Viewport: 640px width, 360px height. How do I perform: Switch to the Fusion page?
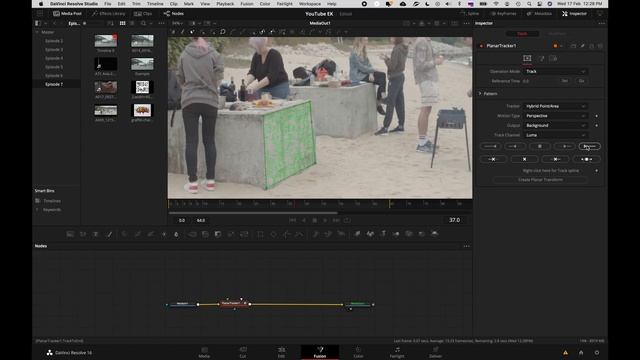320,352
